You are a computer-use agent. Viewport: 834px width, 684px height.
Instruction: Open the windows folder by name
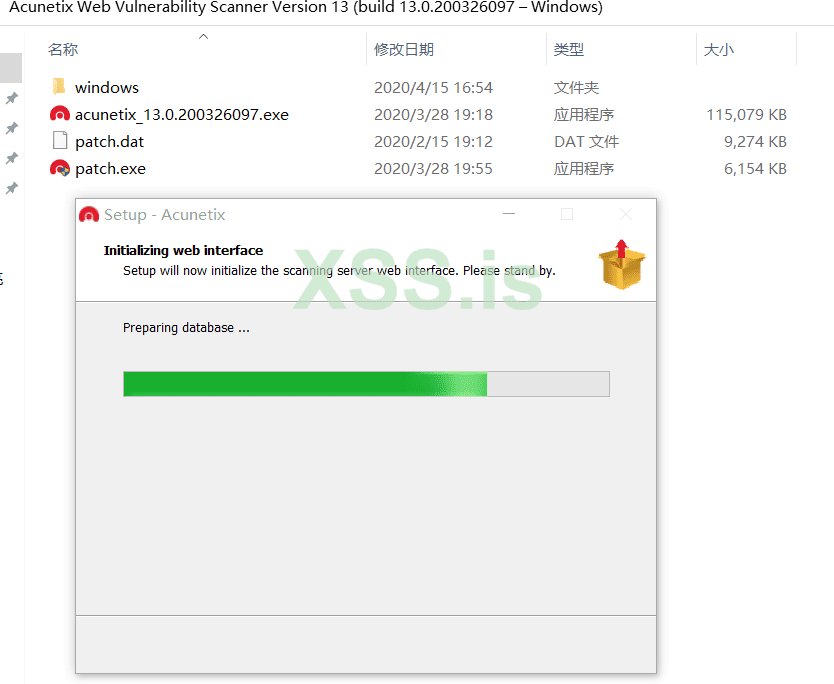coord(106,87)
